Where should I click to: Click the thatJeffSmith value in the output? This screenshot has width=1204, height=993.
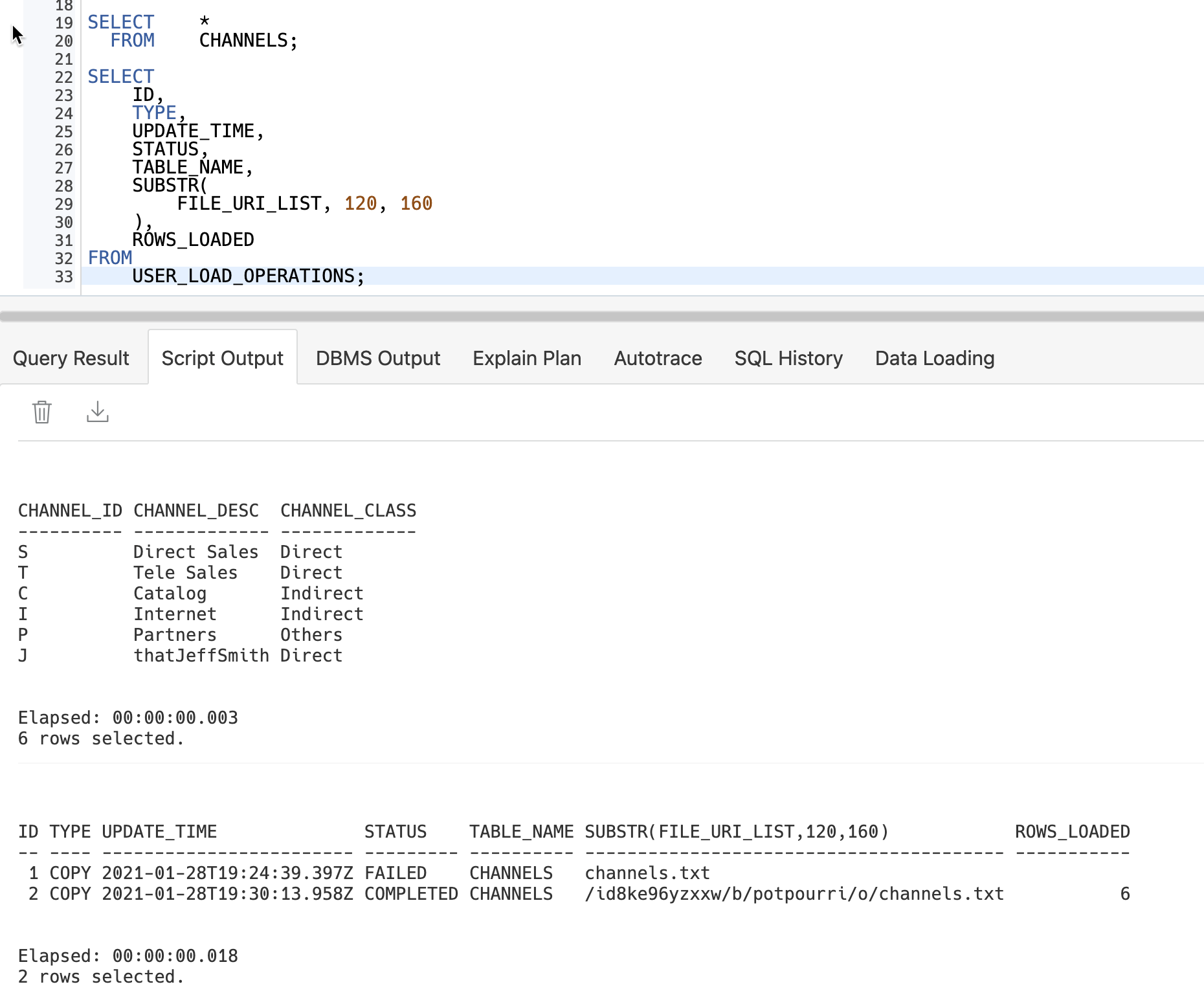click(201, 656)
